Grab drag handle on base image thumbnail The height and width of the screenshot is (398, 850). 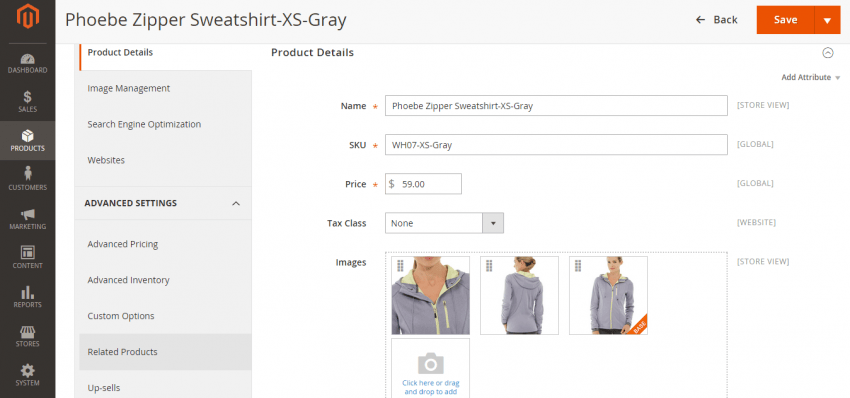pyautogui.click(x=578, y=266)
